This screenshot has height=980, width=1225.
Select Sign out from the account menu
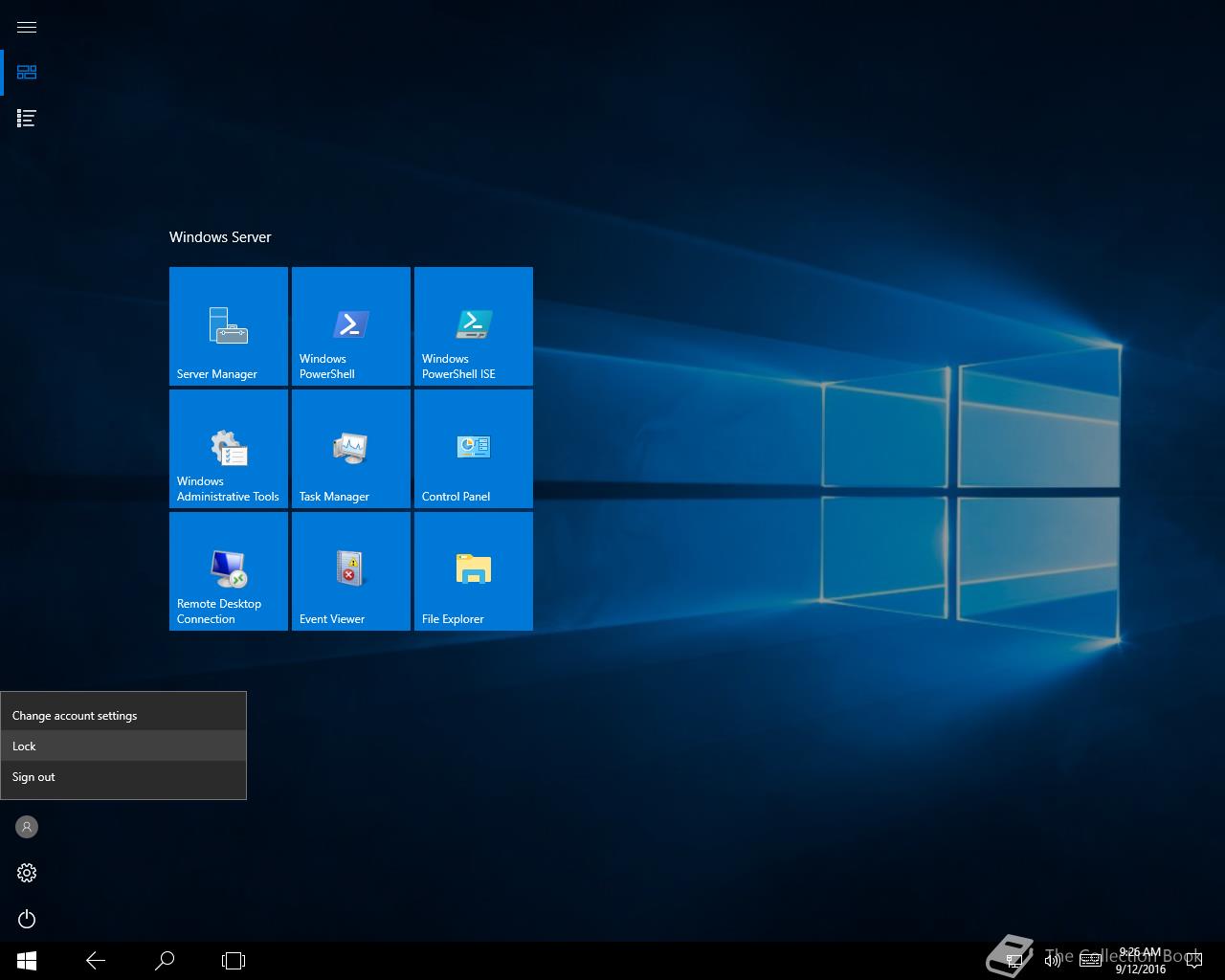[123, 777]
